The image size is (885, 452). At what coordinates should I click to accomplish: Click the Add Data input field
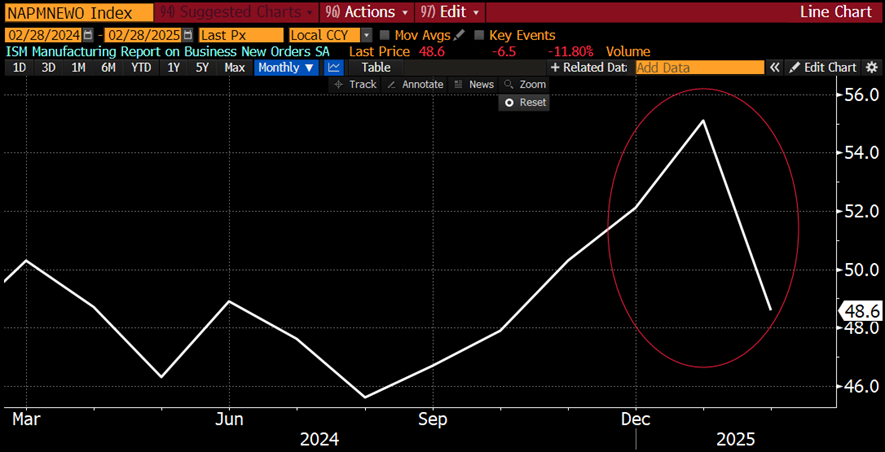[x=698, y=68]
